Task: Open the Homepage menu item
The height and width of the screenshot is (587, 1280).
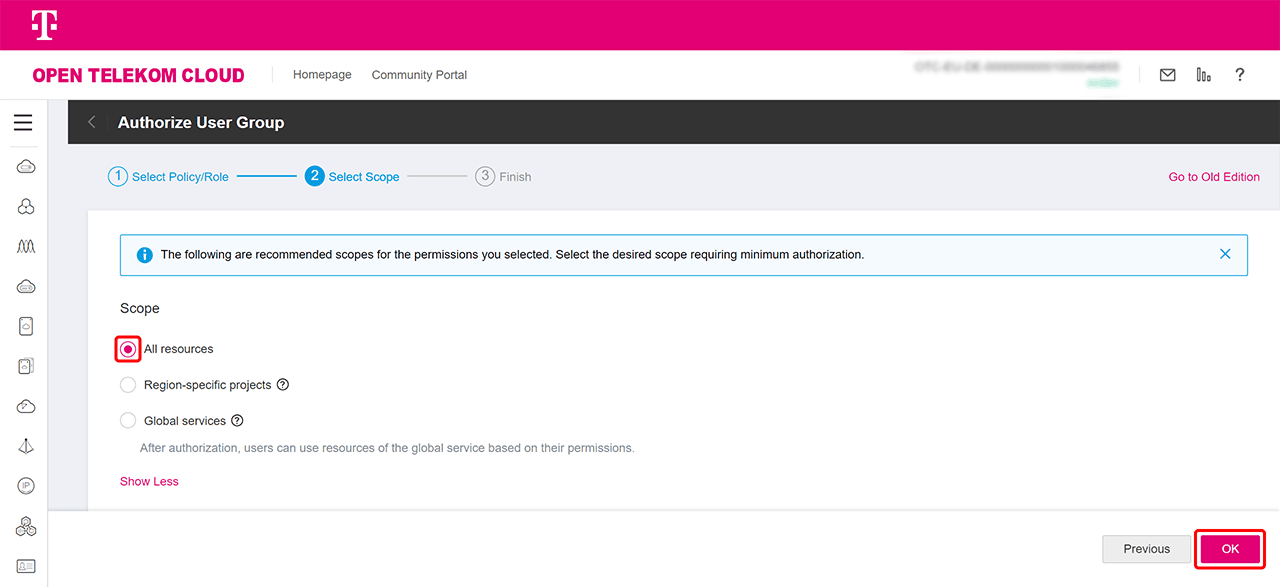Action: [322, 75]
